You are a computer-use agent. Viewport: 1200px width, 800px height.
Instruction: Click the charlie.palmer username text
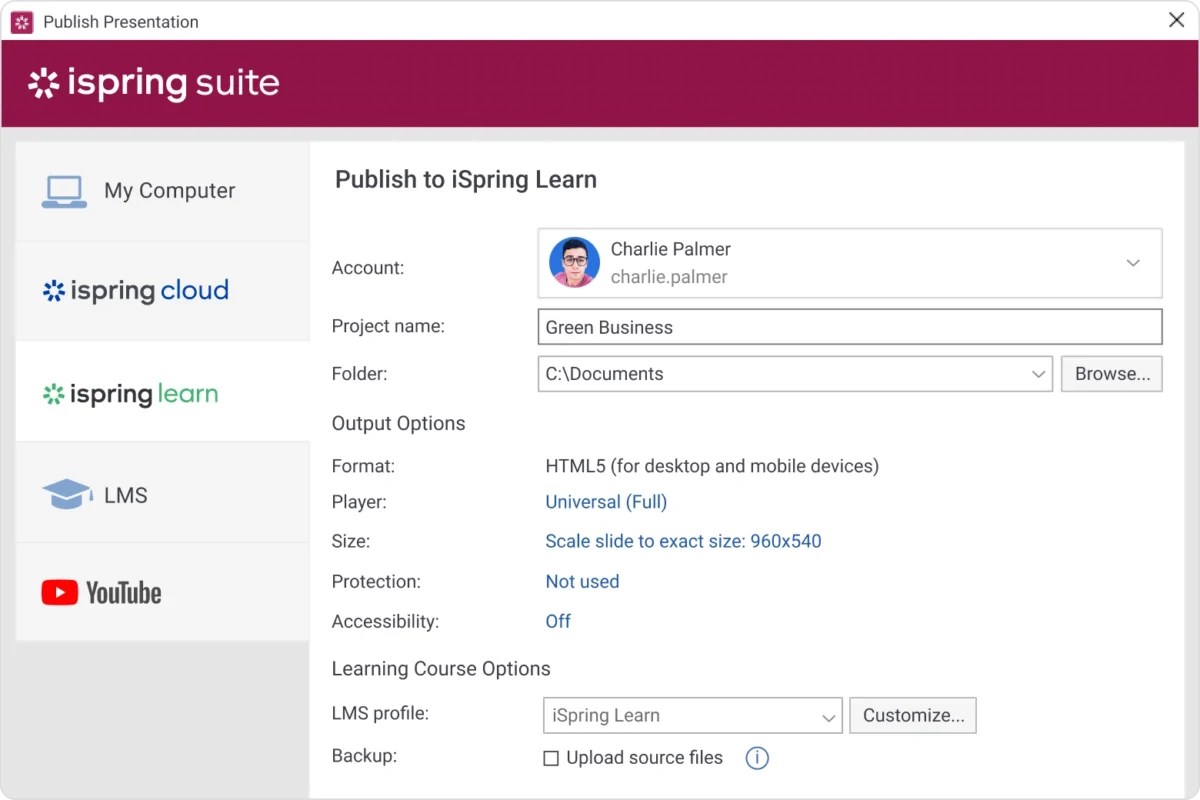[669, 277]
